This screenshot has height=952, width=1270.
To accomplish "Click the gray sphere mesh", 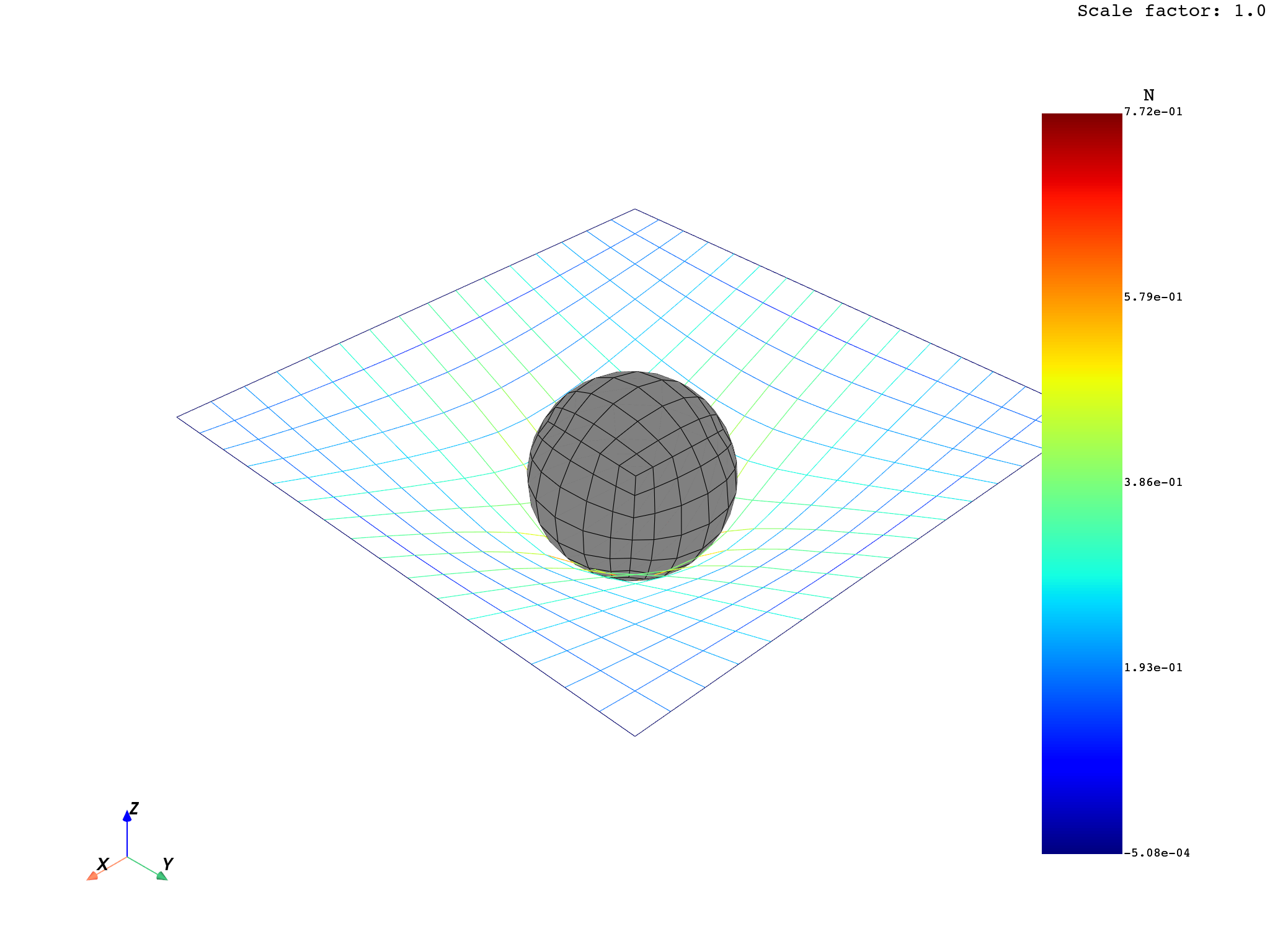I will coord(632,475).
